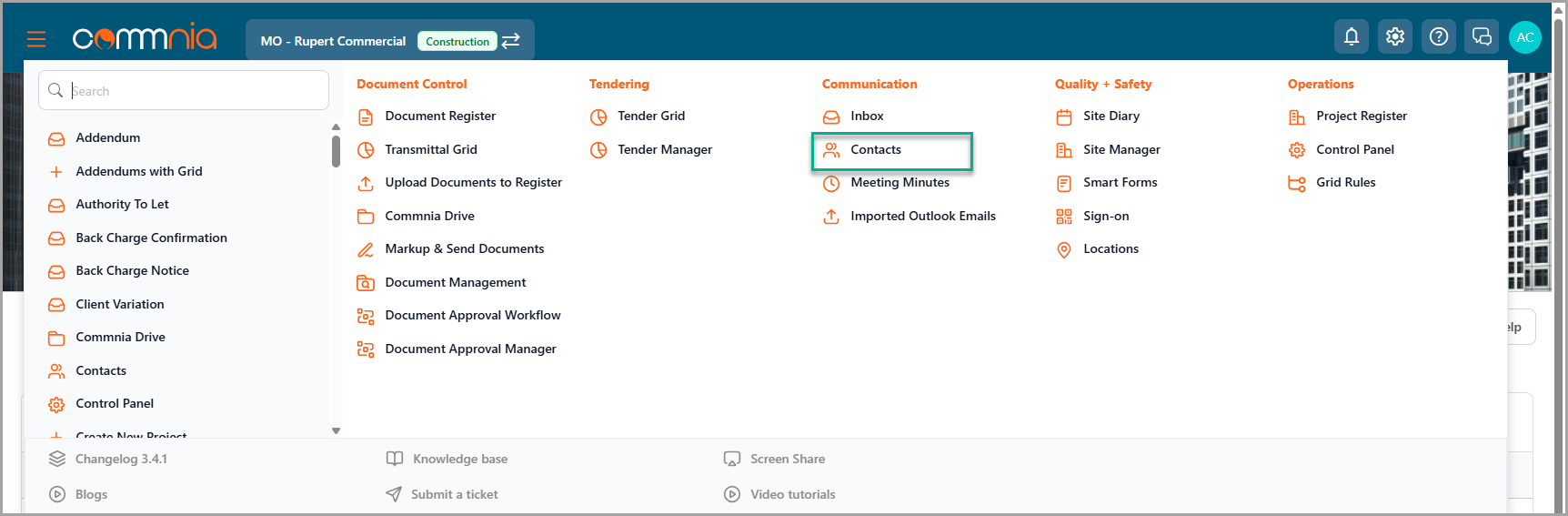
Task: Open Commnia Drive under Document Control
Action: click(429, 216)
